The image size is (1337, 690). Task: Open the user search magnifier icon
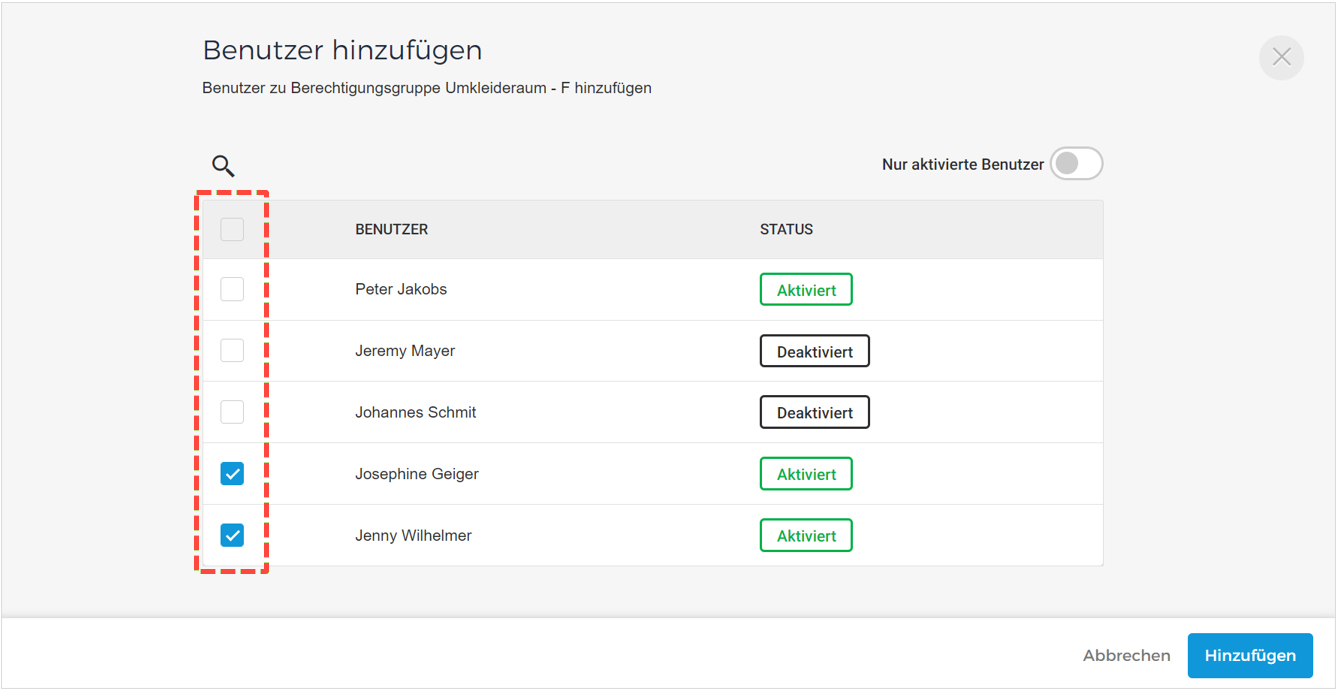223,166
